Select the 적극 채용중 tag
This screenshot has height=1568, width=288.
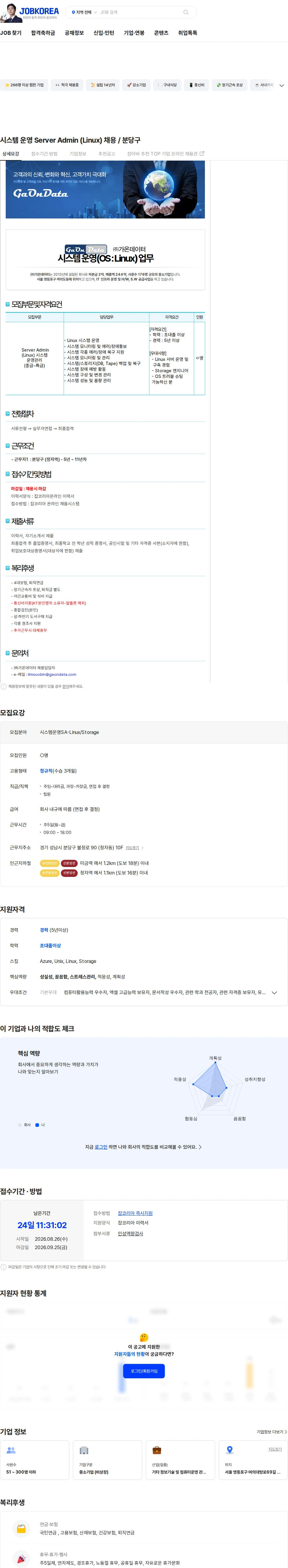point(67,85)
